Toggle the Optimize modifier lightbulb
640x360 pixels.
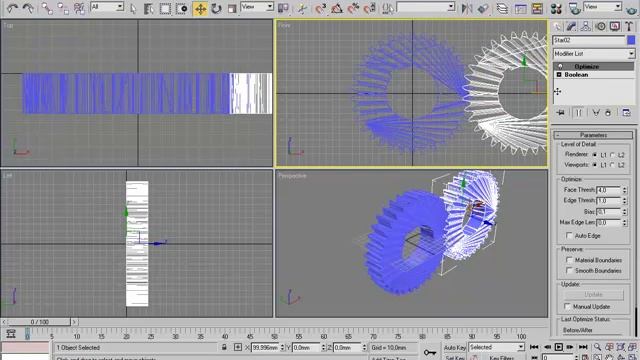click(x=560, y=66)
